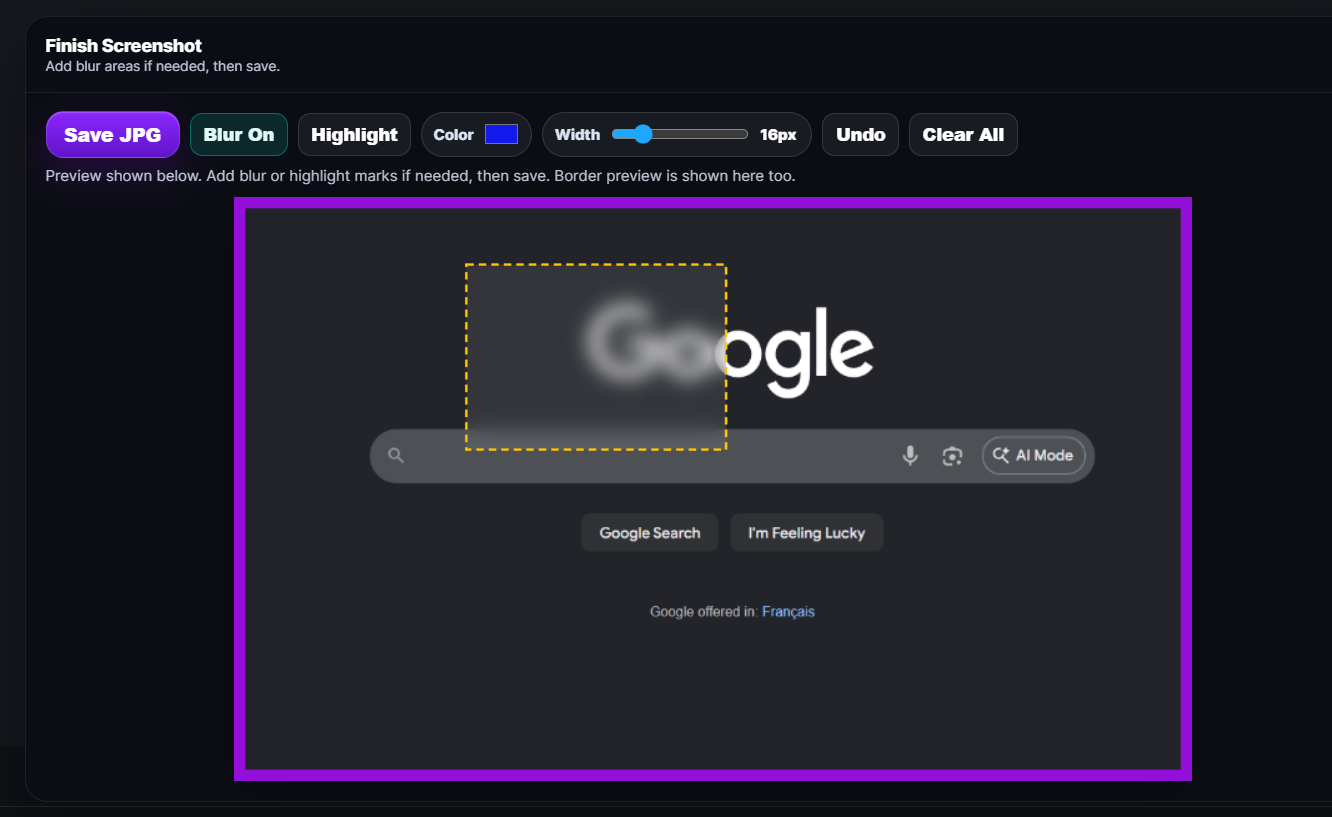Click Clear All to remove marks
The image size is (1332, 817).
pos(963,135)
